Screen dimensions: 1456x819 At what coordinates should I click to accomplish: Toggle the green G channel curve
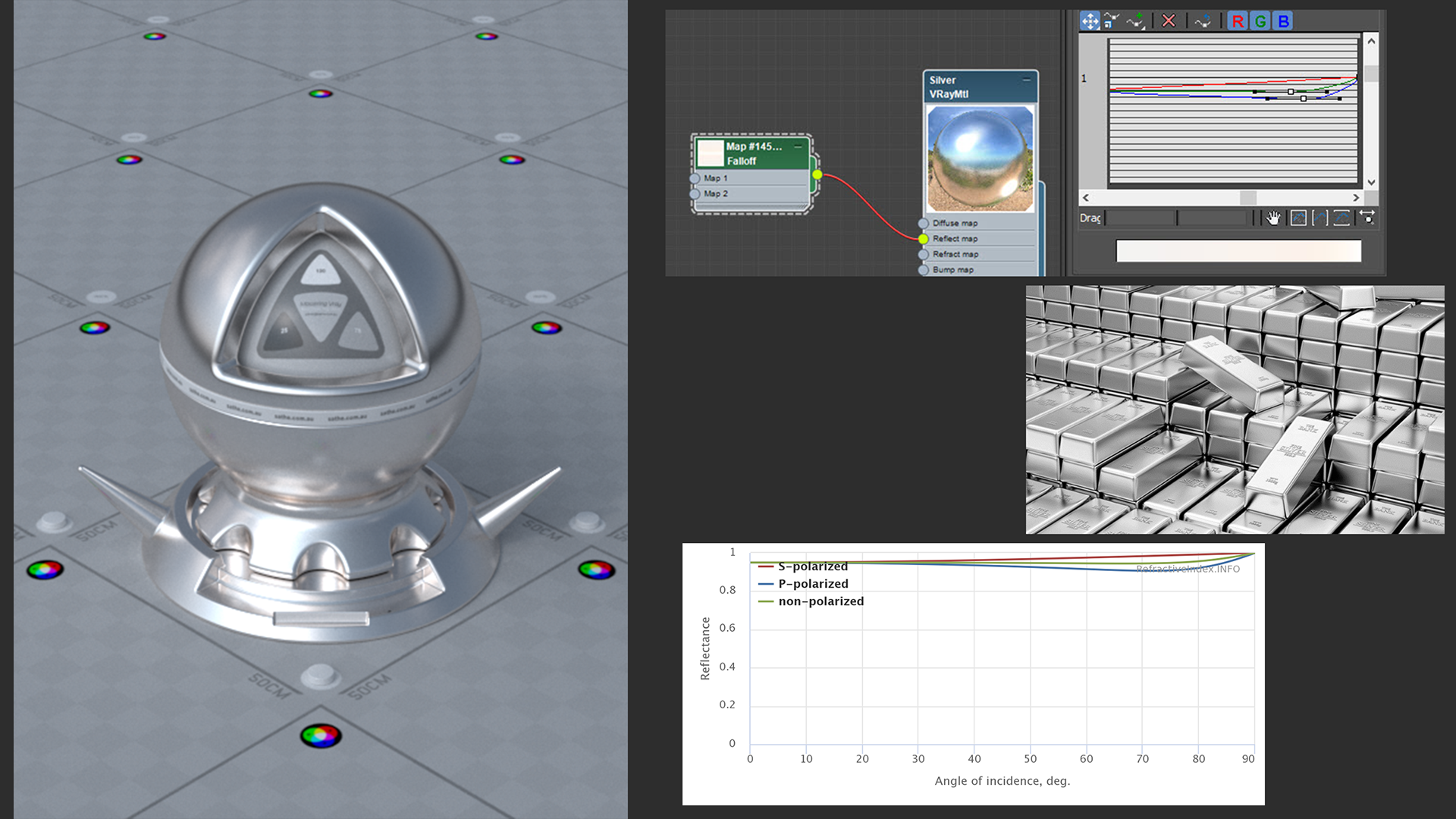(x=1260, y=21)
